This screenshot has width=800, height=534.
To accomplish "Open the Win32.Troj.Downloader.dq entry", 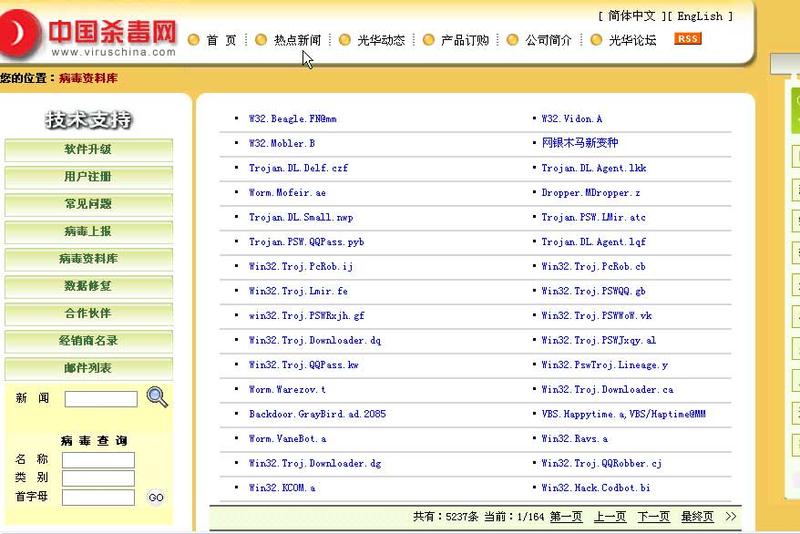I will point(315,340).
